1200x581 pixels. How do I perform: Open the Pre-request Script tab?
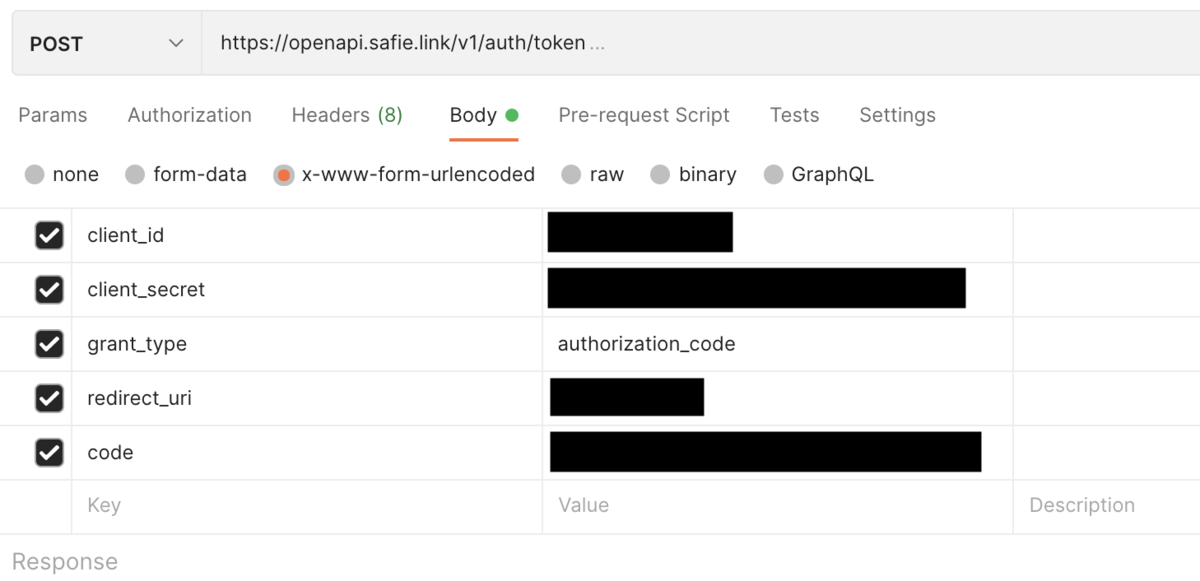(x=644, y=115)
